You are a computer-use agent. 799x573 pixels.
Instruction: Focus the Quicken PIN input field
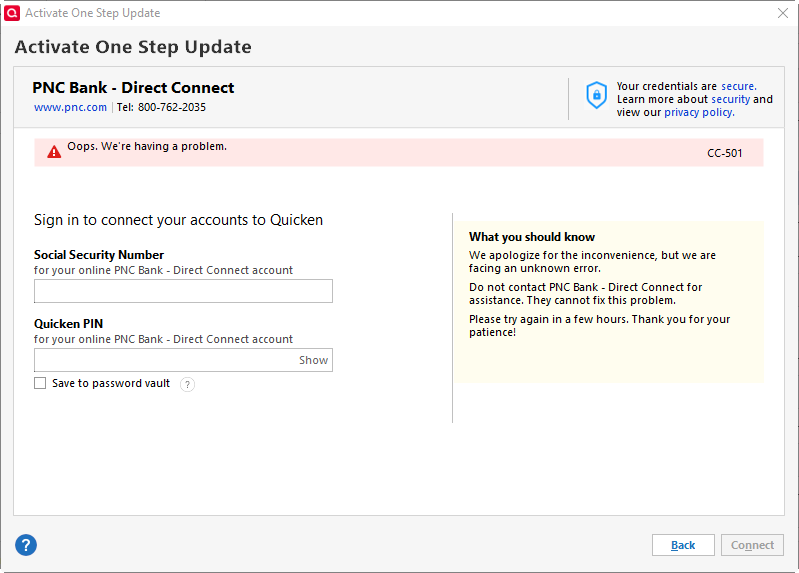click(x=165, y=360)
